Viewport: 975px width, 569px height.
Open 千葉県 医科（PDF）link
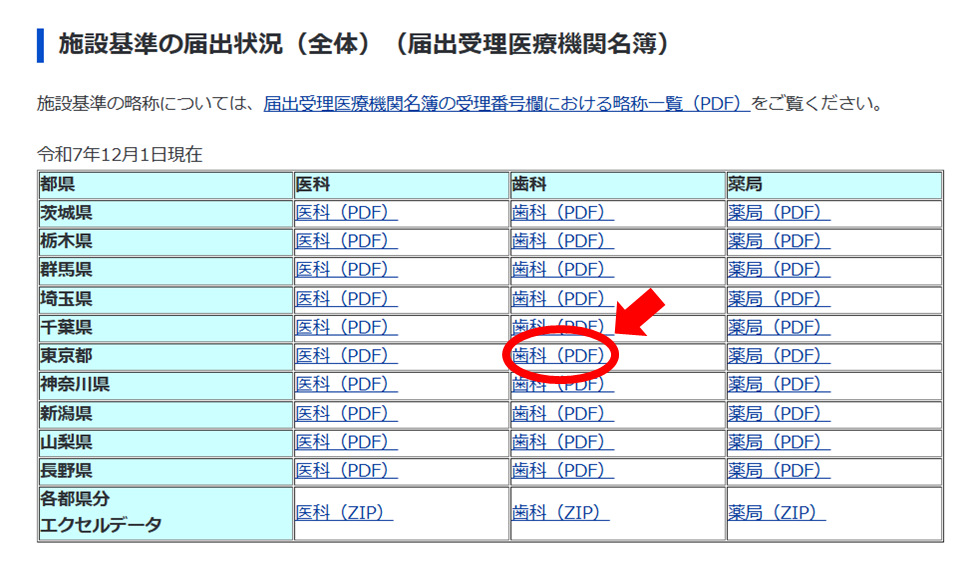coord(346,327)
